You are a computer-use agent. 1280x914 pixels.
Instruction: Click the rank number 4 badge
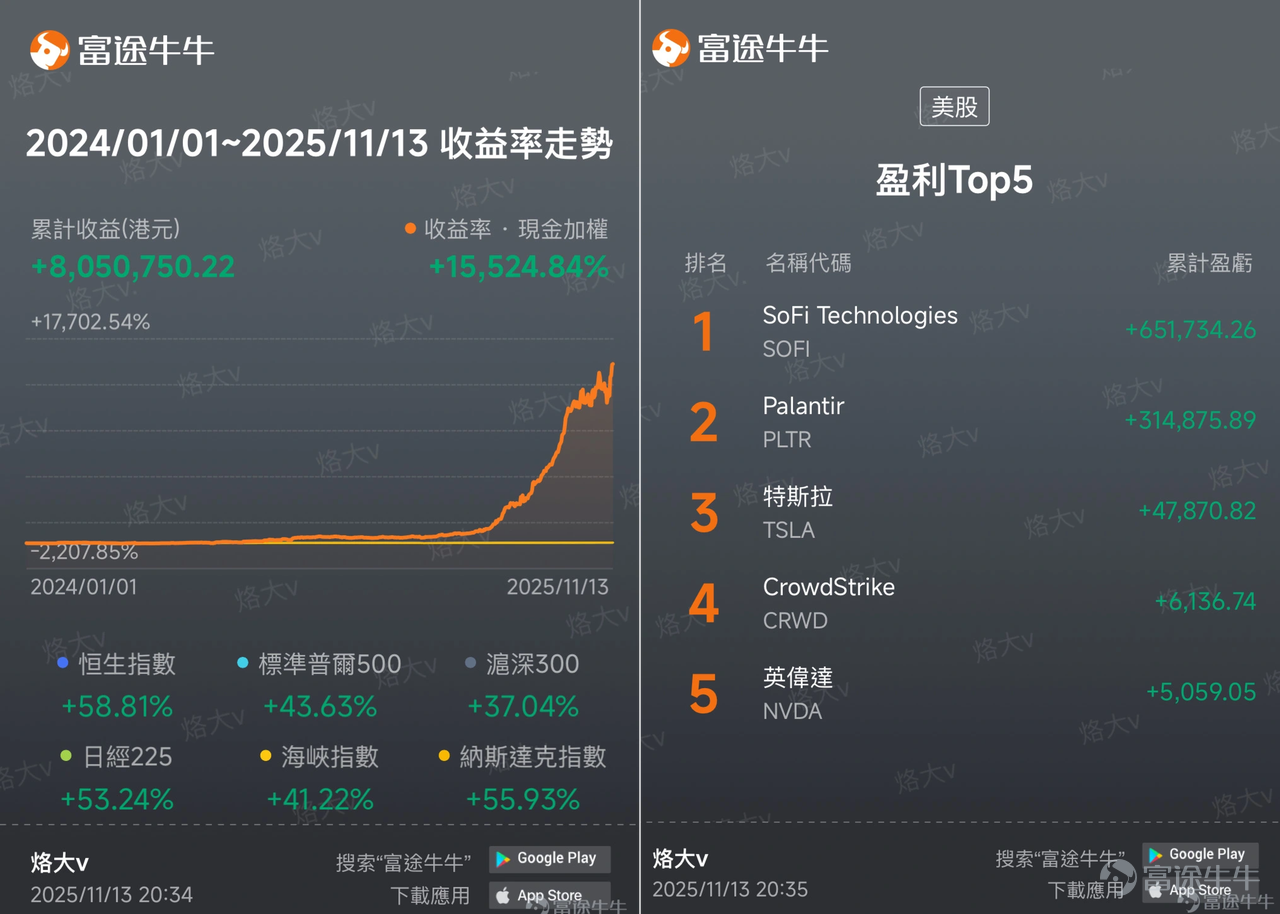pos(704,603)
